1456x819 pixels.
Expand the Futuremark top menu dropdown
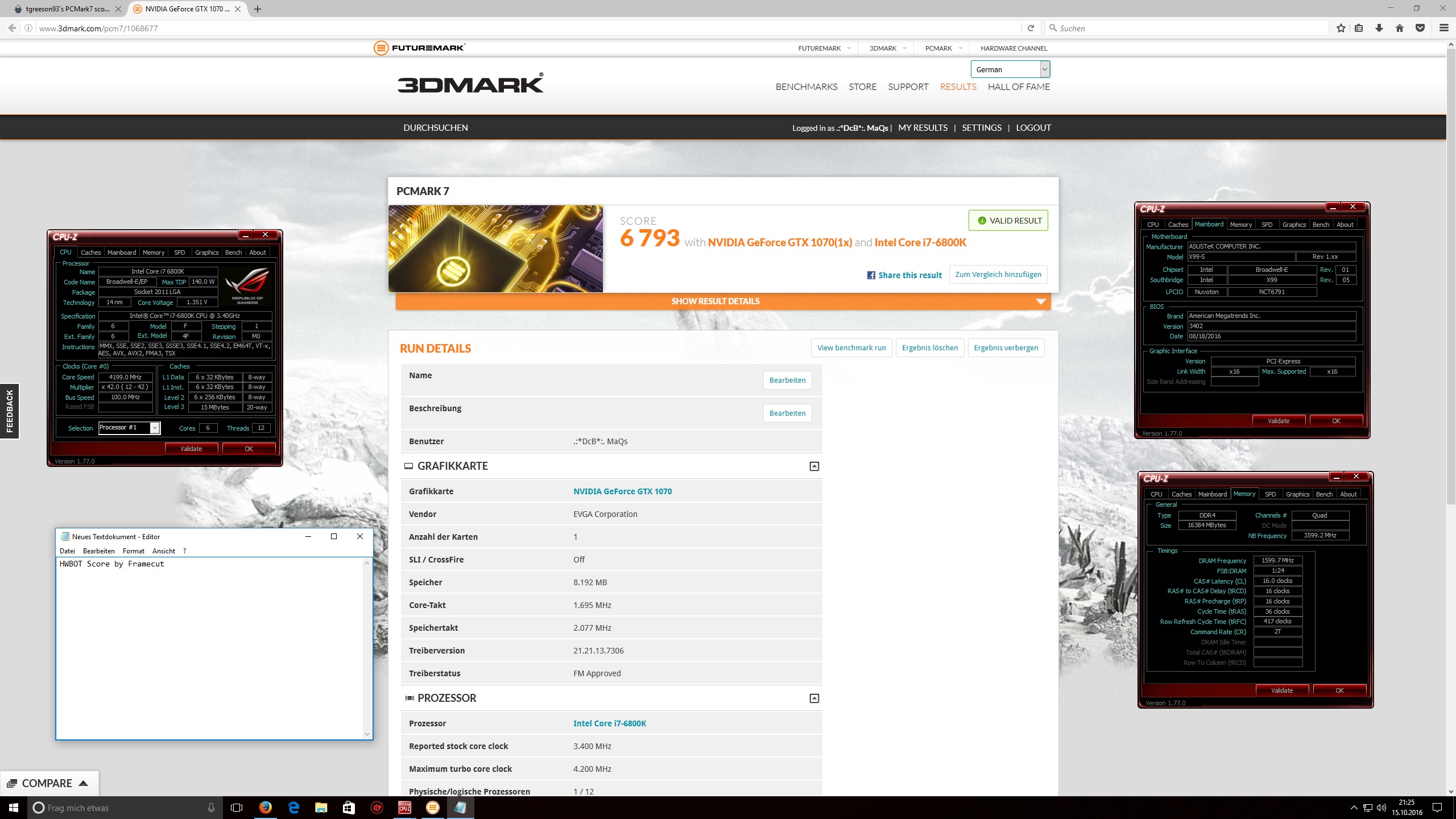click(849, 48)
